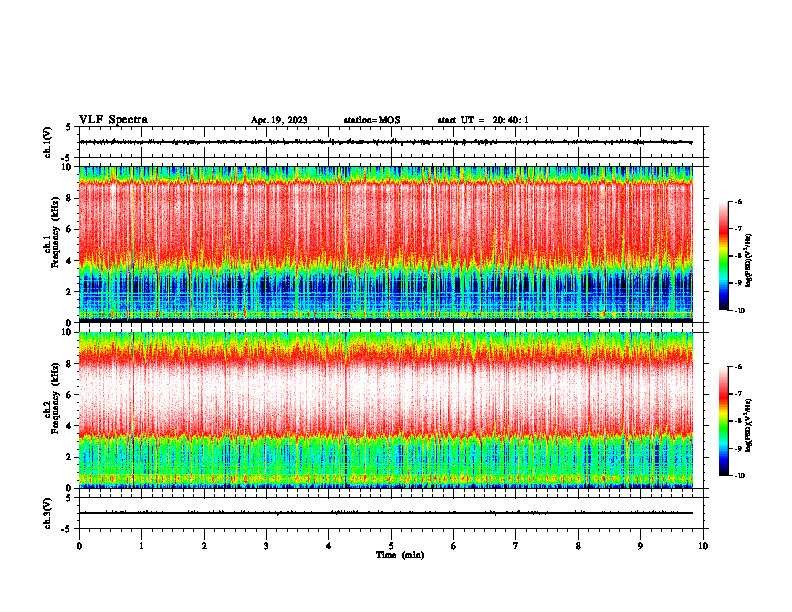Click the "1" minute tick label

141,546
